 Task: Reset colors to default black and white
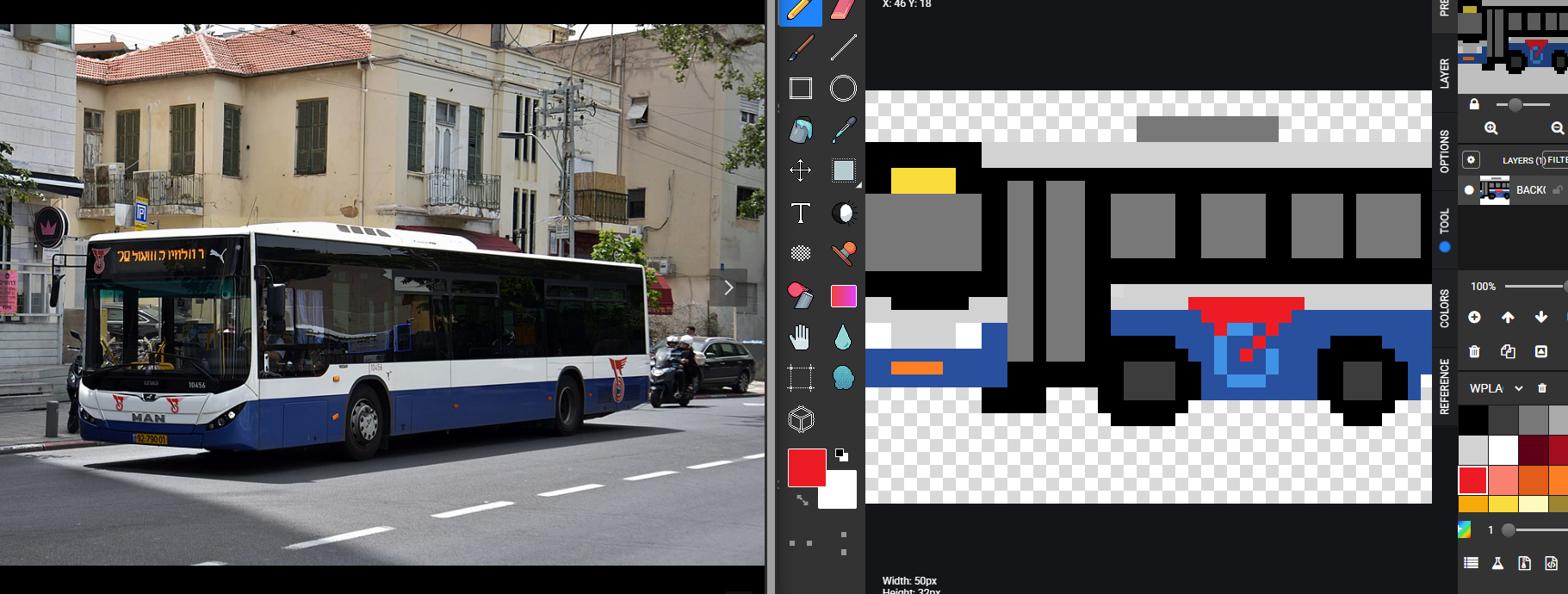841,455
